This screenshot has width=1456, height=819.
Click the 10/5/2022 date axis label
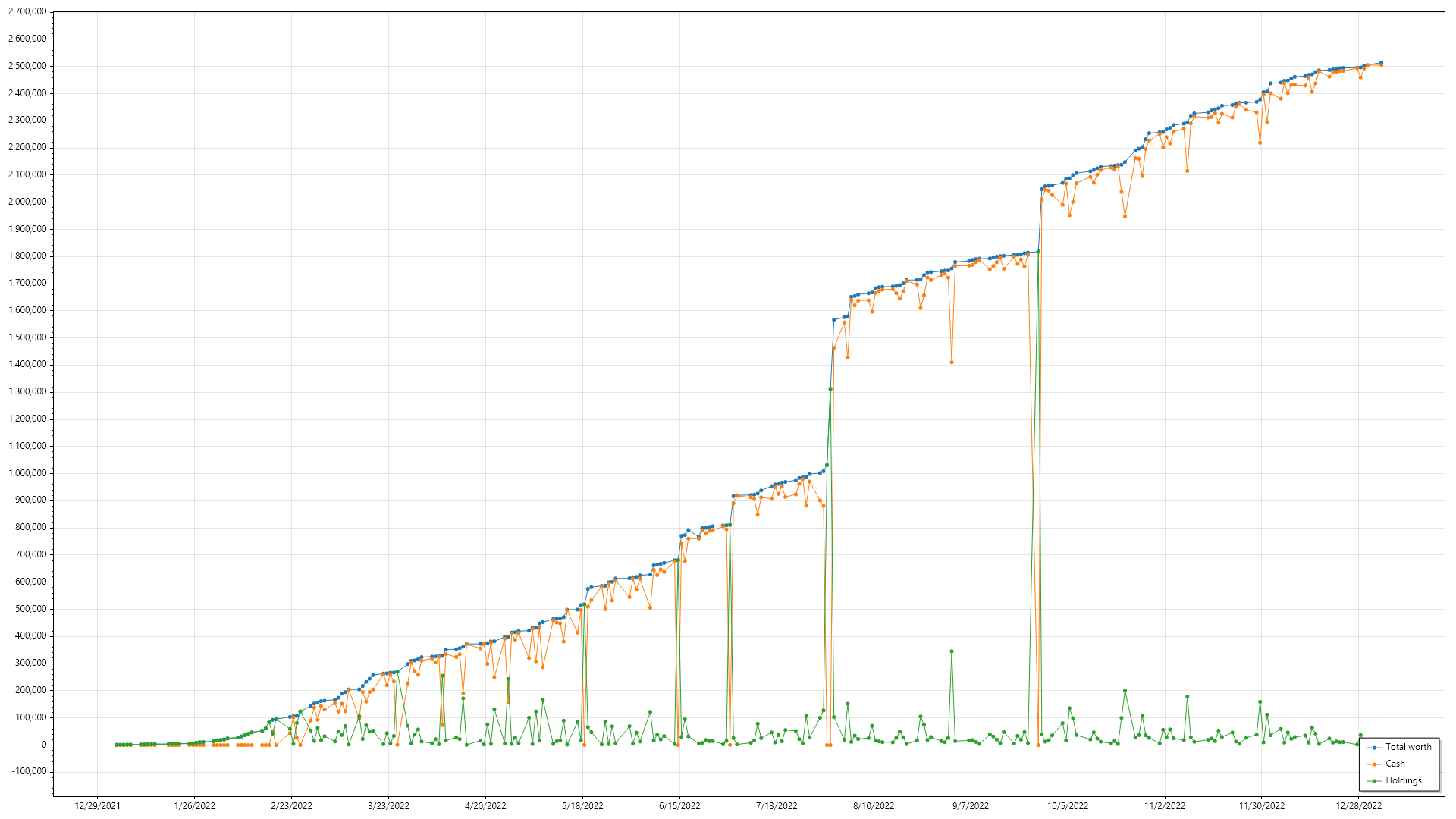pos(1068,806)
